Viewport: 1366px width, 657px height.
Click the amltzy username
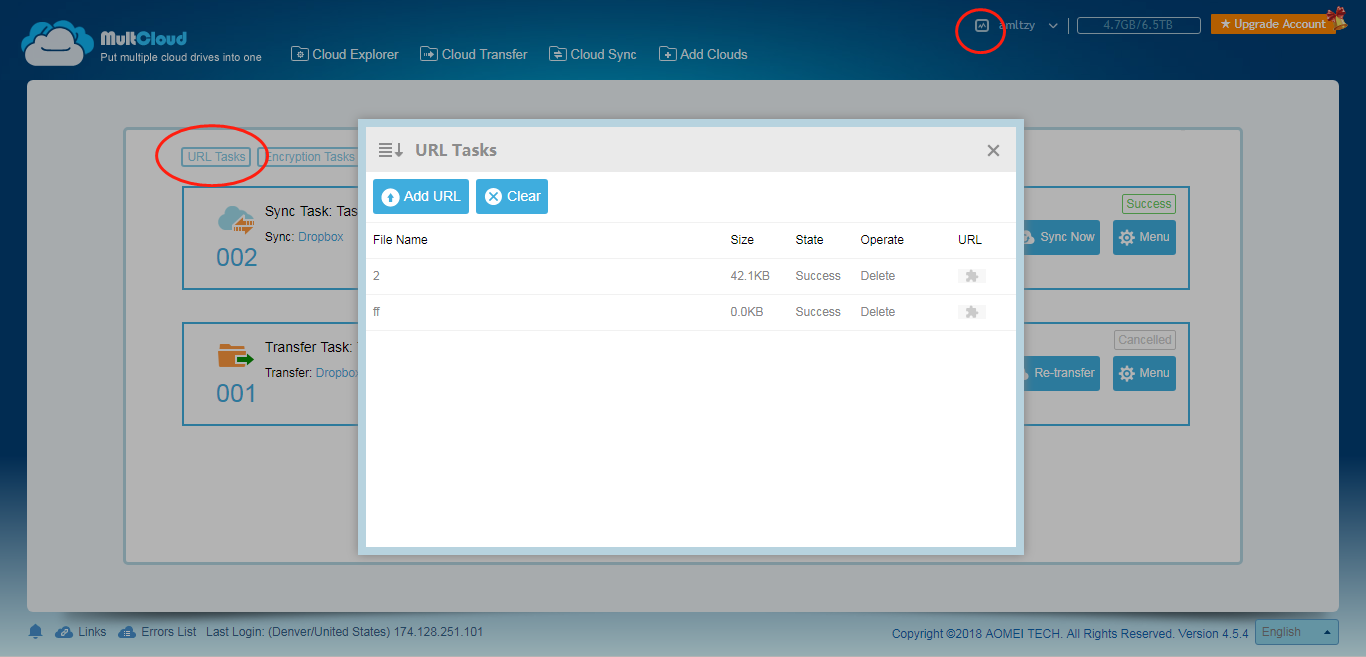[1015, 25]
